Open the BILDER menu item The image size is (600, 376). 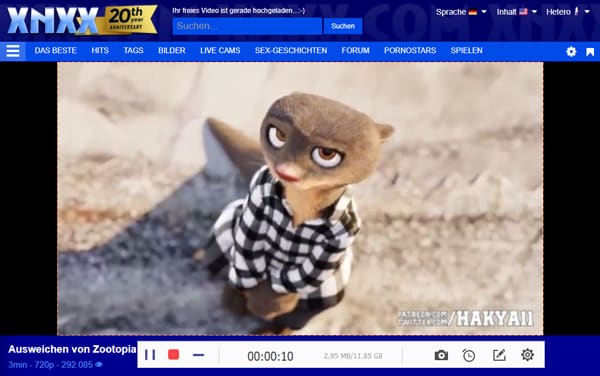(172, 50)
